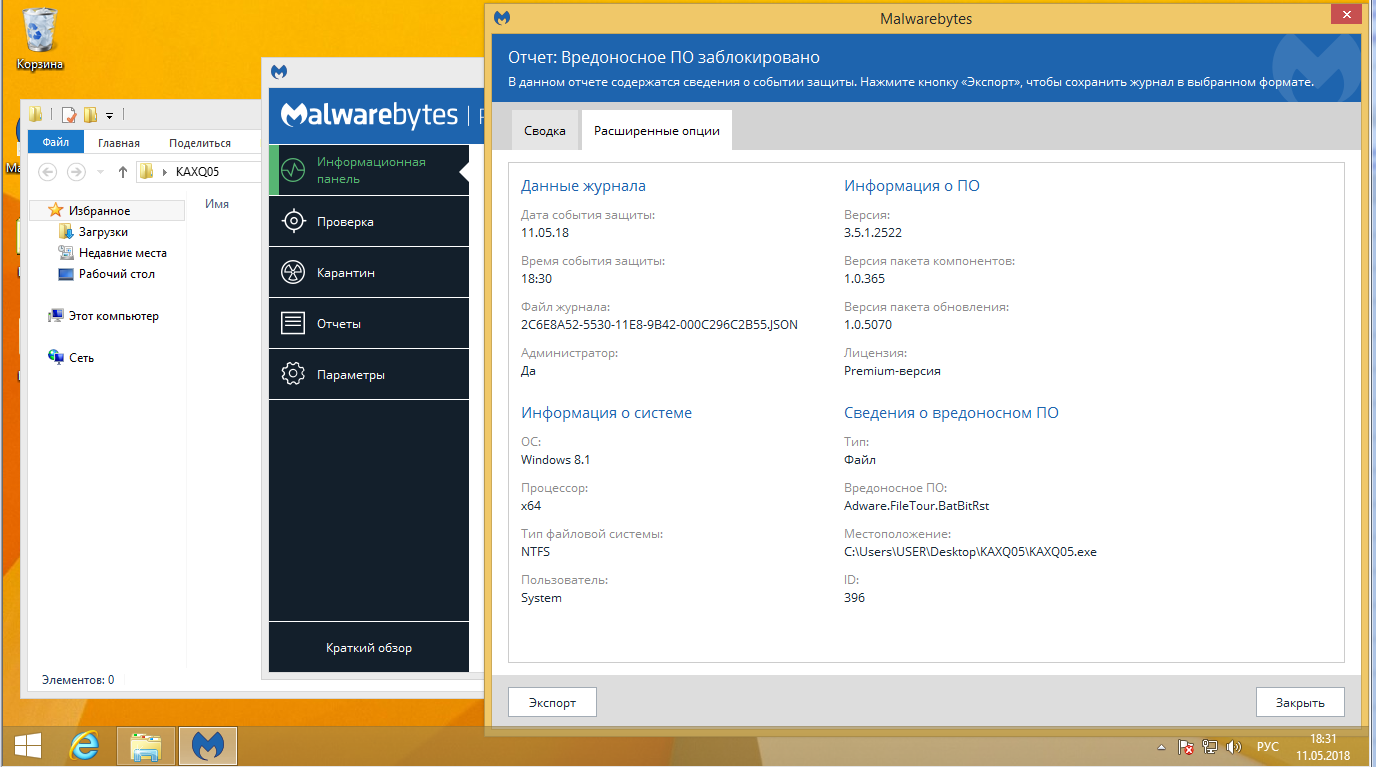Image resolution: width=1376 pixels, height=767 pixels.
Task: Click the volume speaker icon in system tray
Action: [x=1234, y=746]
